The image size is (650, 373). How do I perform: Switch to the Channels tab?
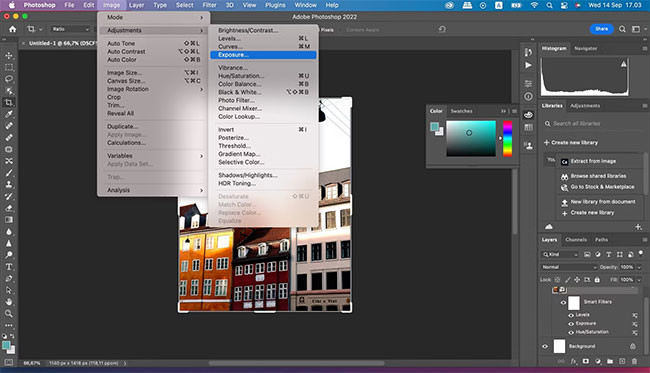(x=576, y=240)
